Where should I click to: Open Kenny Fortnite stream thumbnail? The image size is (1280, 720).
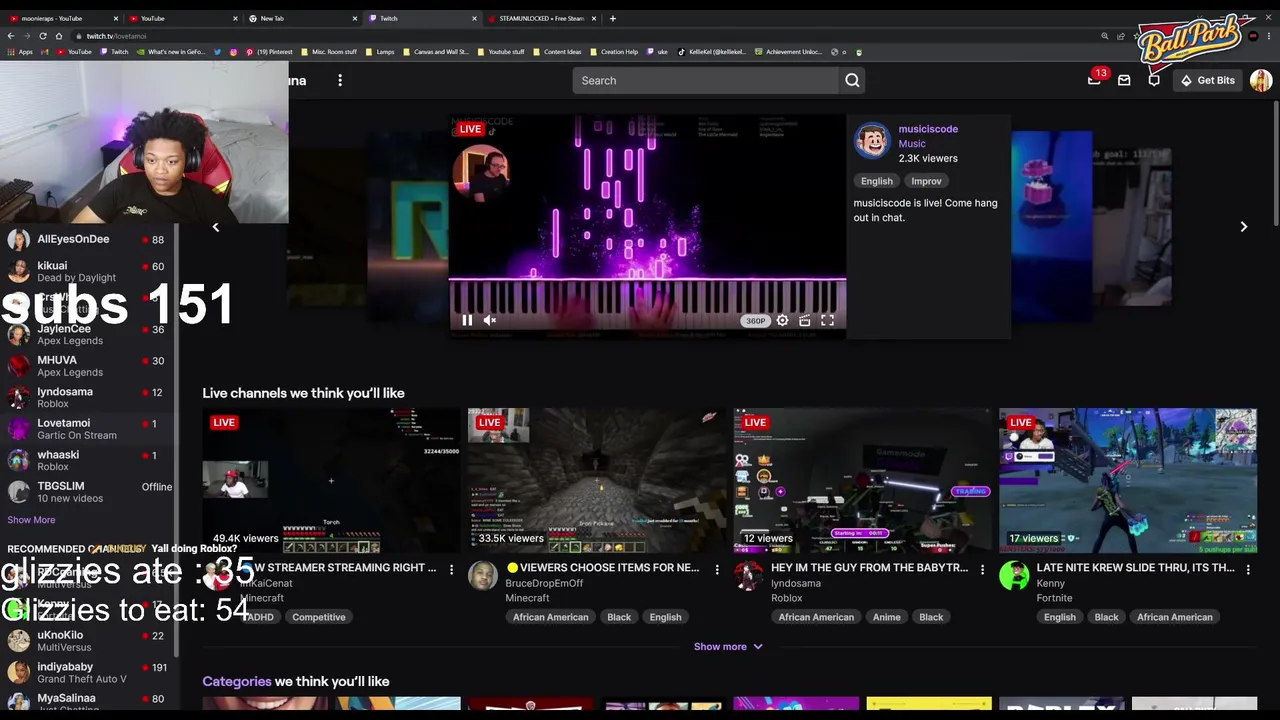(x=1128, y=480)
